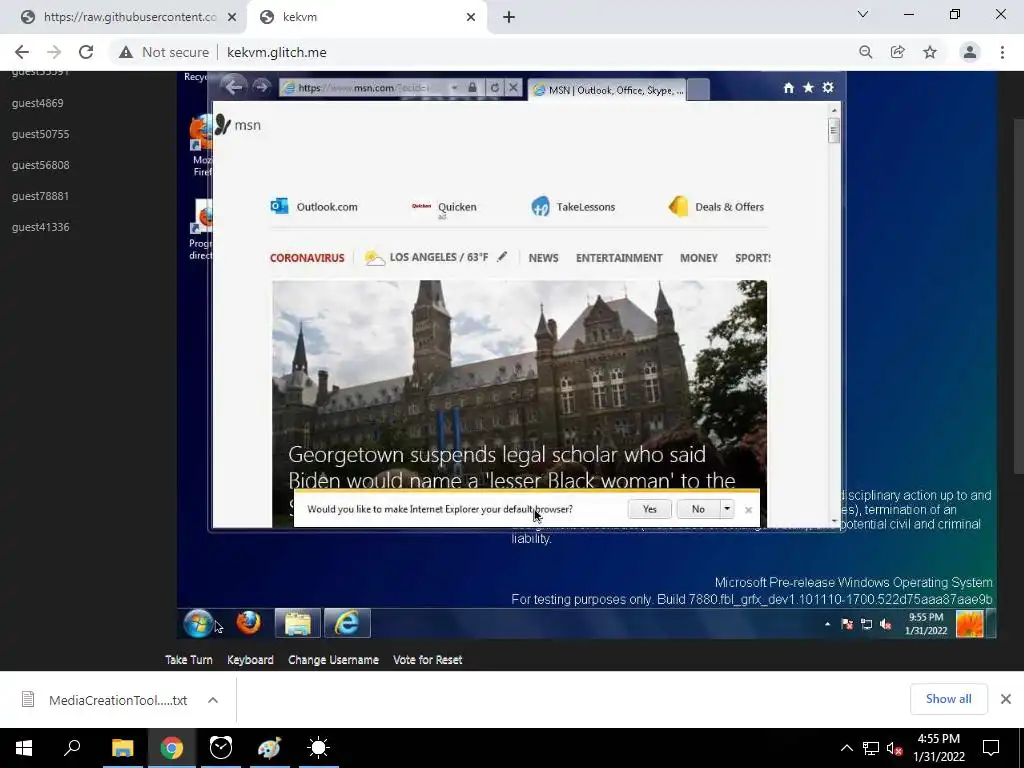The height and width of the screenshot is (768, 1024).
Task: Click Change Username below the VM
Action: (333, 660)
